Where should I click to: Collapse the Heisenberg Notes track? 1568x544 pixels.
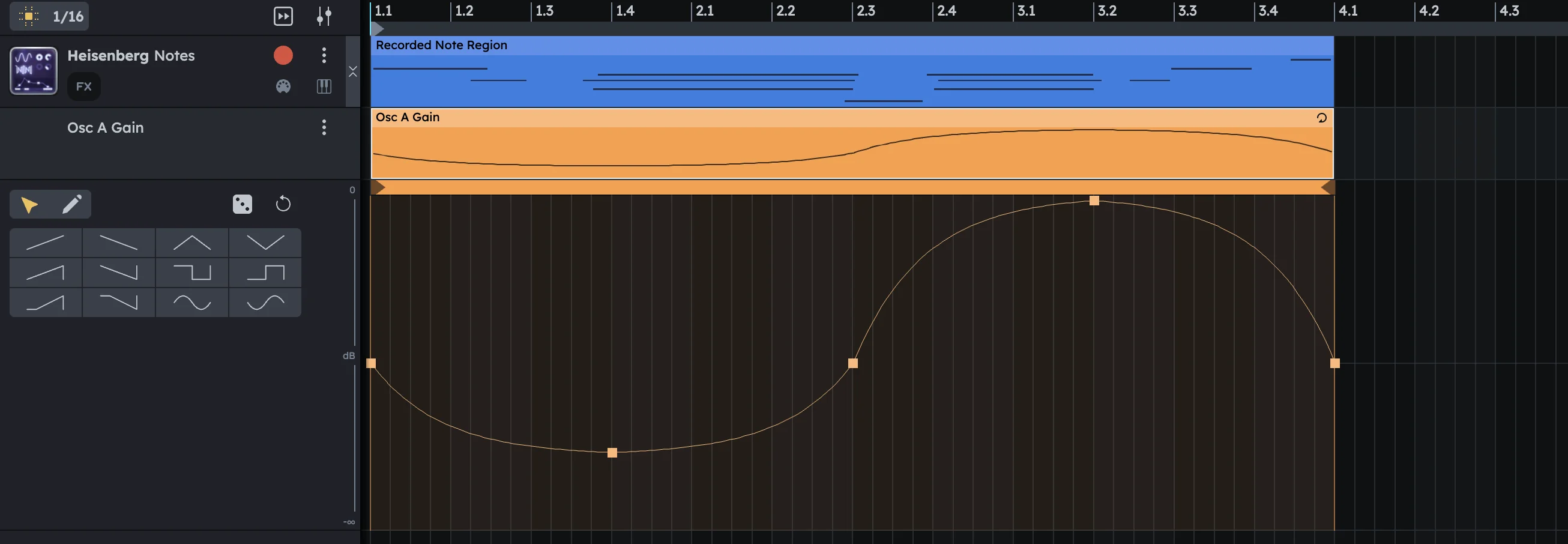coord(353,71)
